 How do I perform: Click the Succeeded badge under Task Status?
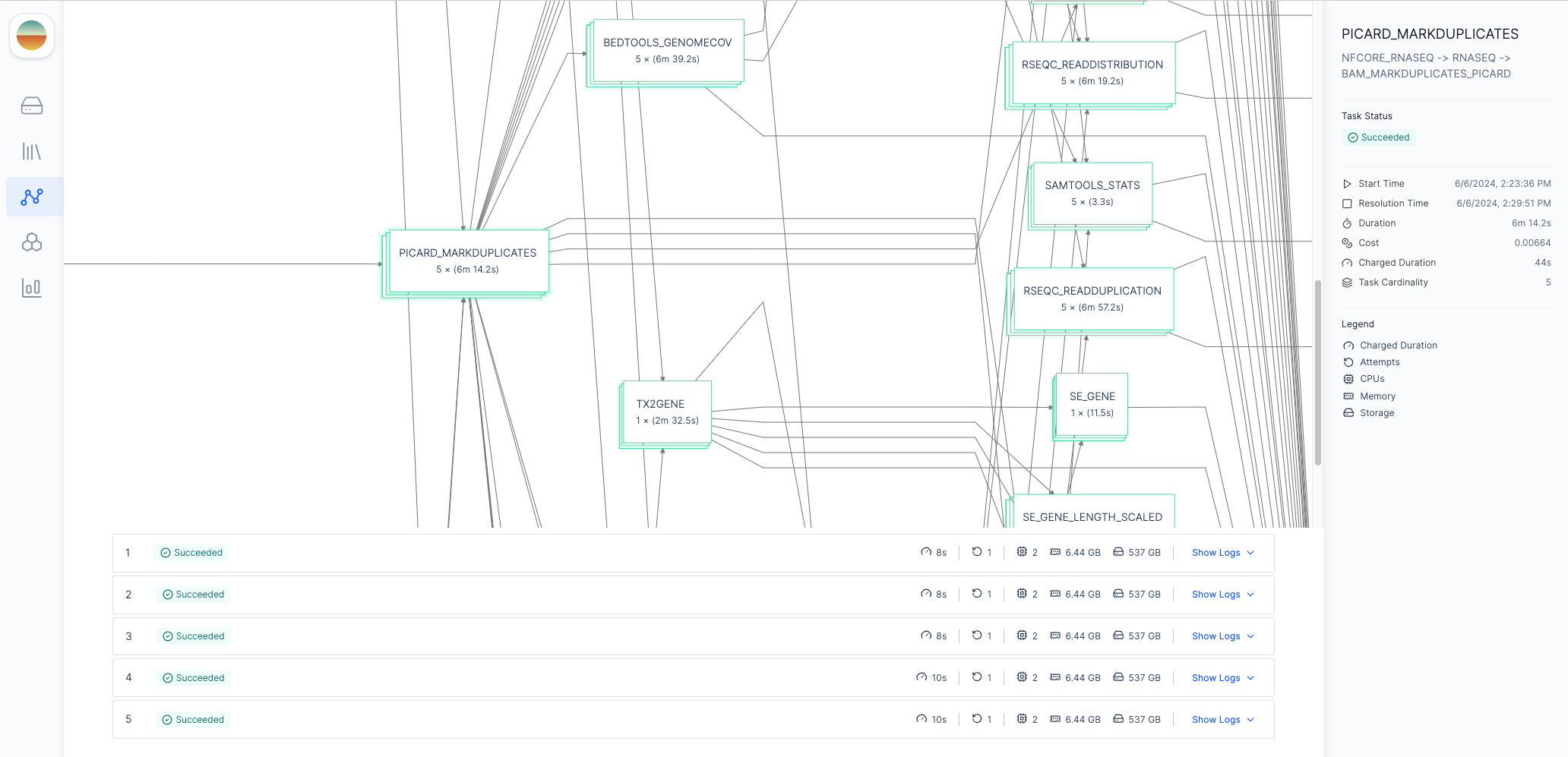[1378, 137]
